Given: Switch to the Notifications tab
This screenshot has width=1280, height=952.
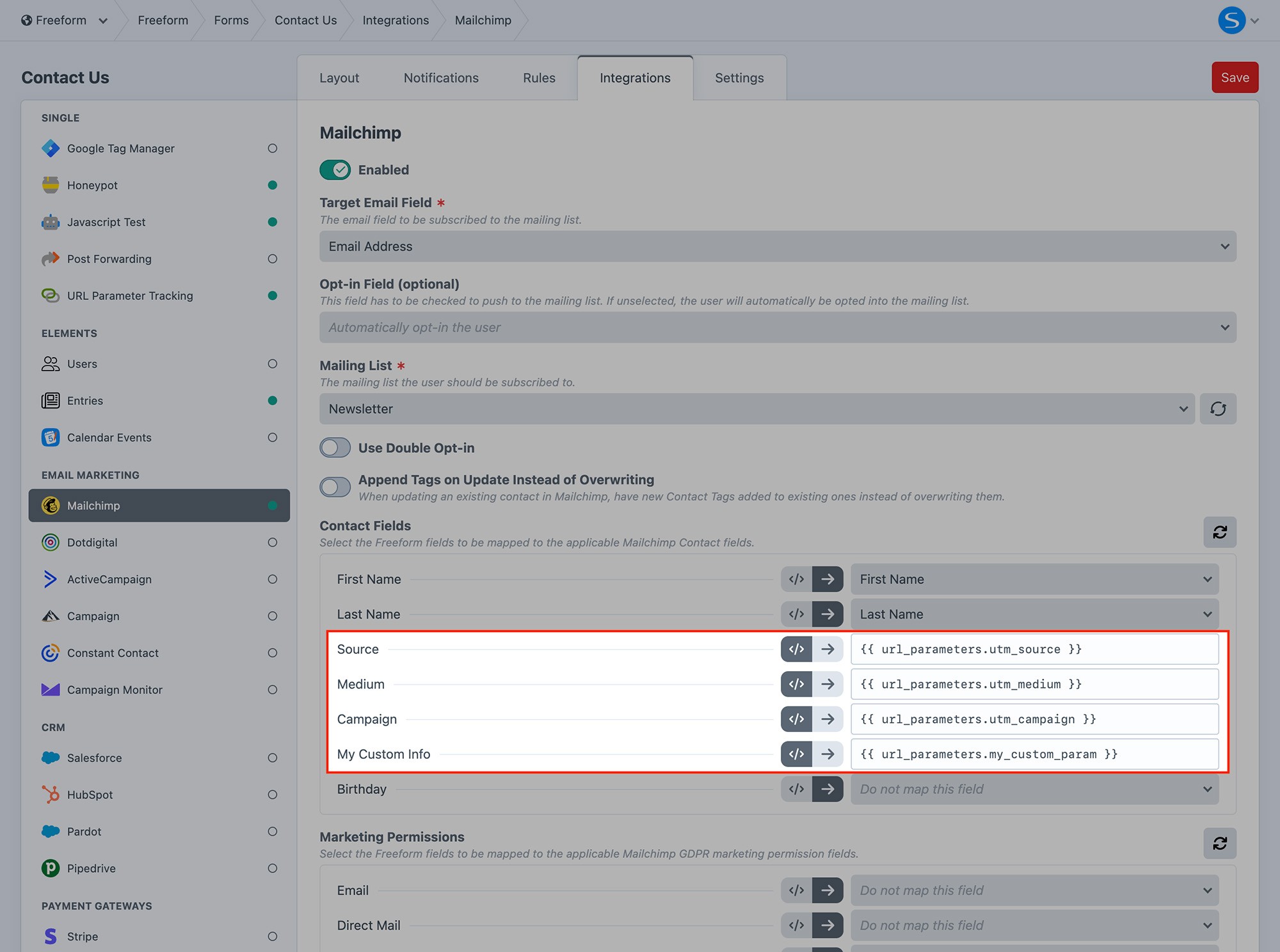Looking at the screenshot, I should coord(441,78).
